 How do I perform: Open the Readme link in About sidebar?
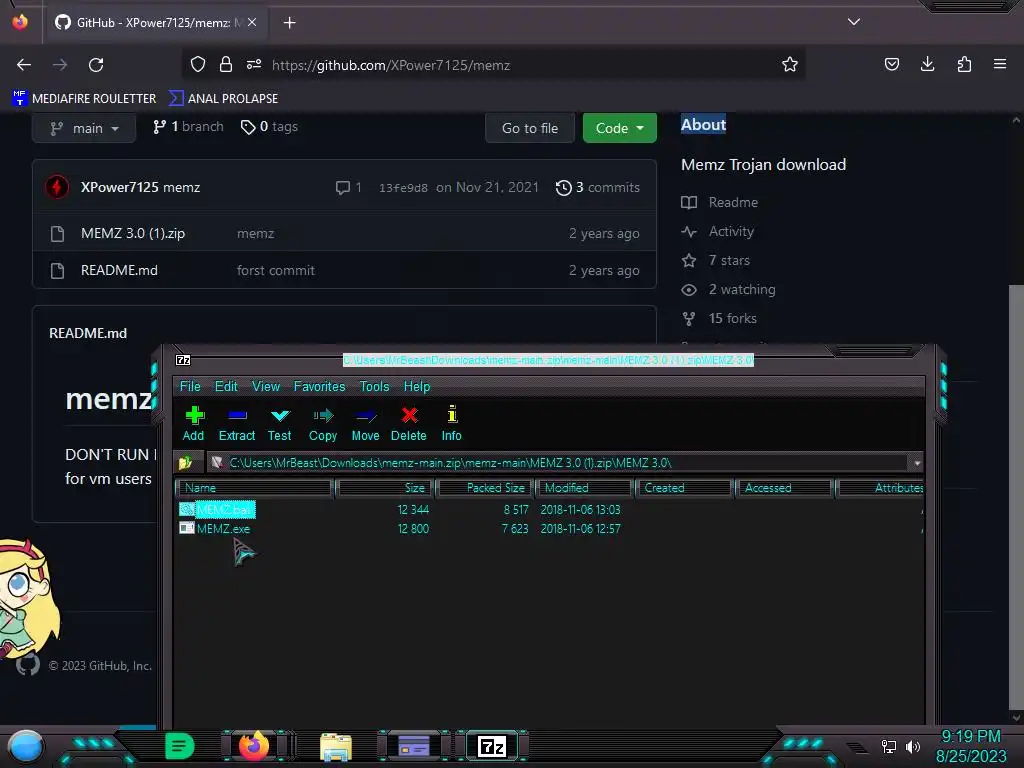click(720, 202)
